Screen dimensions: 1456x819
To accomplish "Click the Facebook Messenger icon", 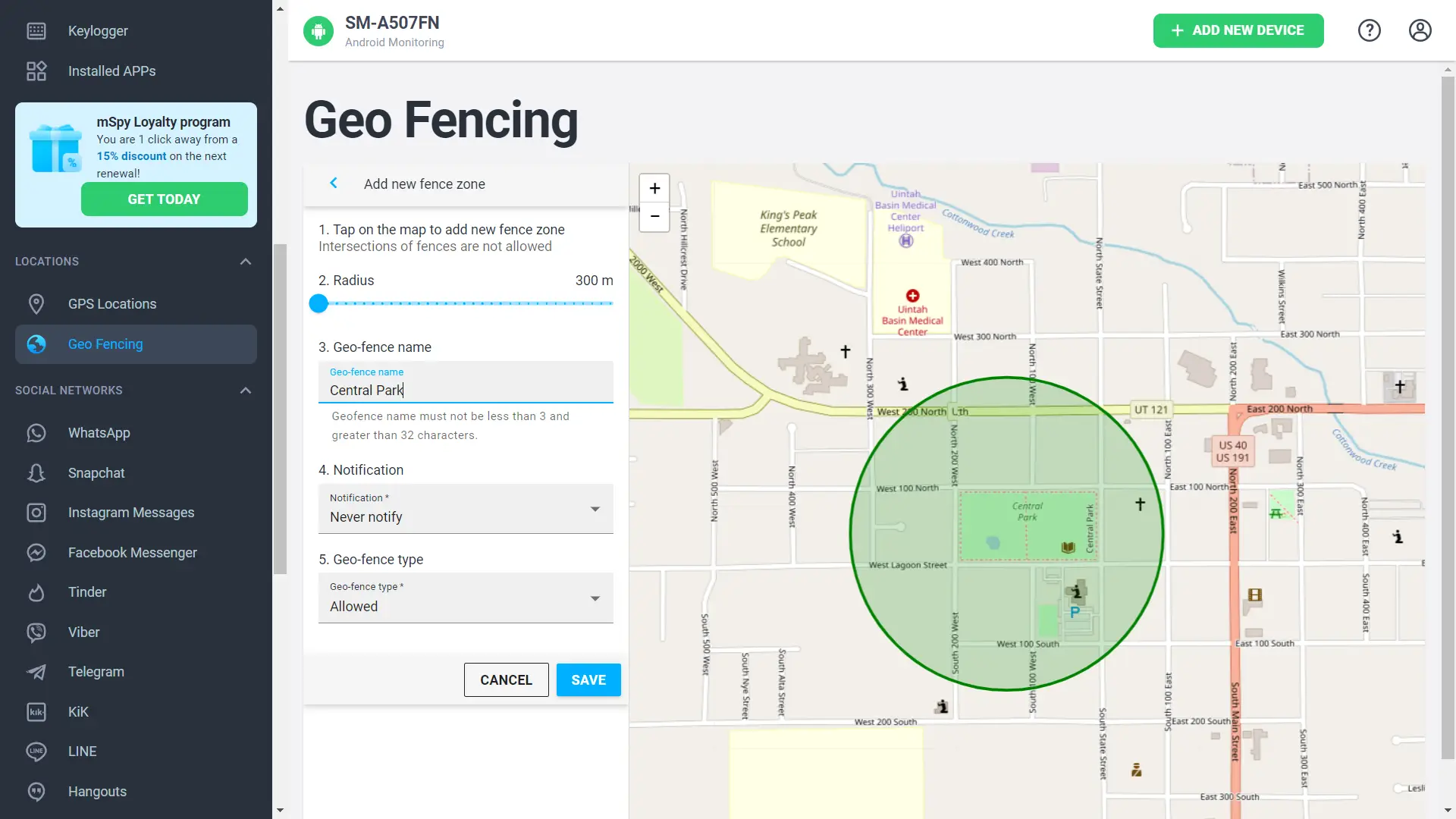I will (36, 553).
